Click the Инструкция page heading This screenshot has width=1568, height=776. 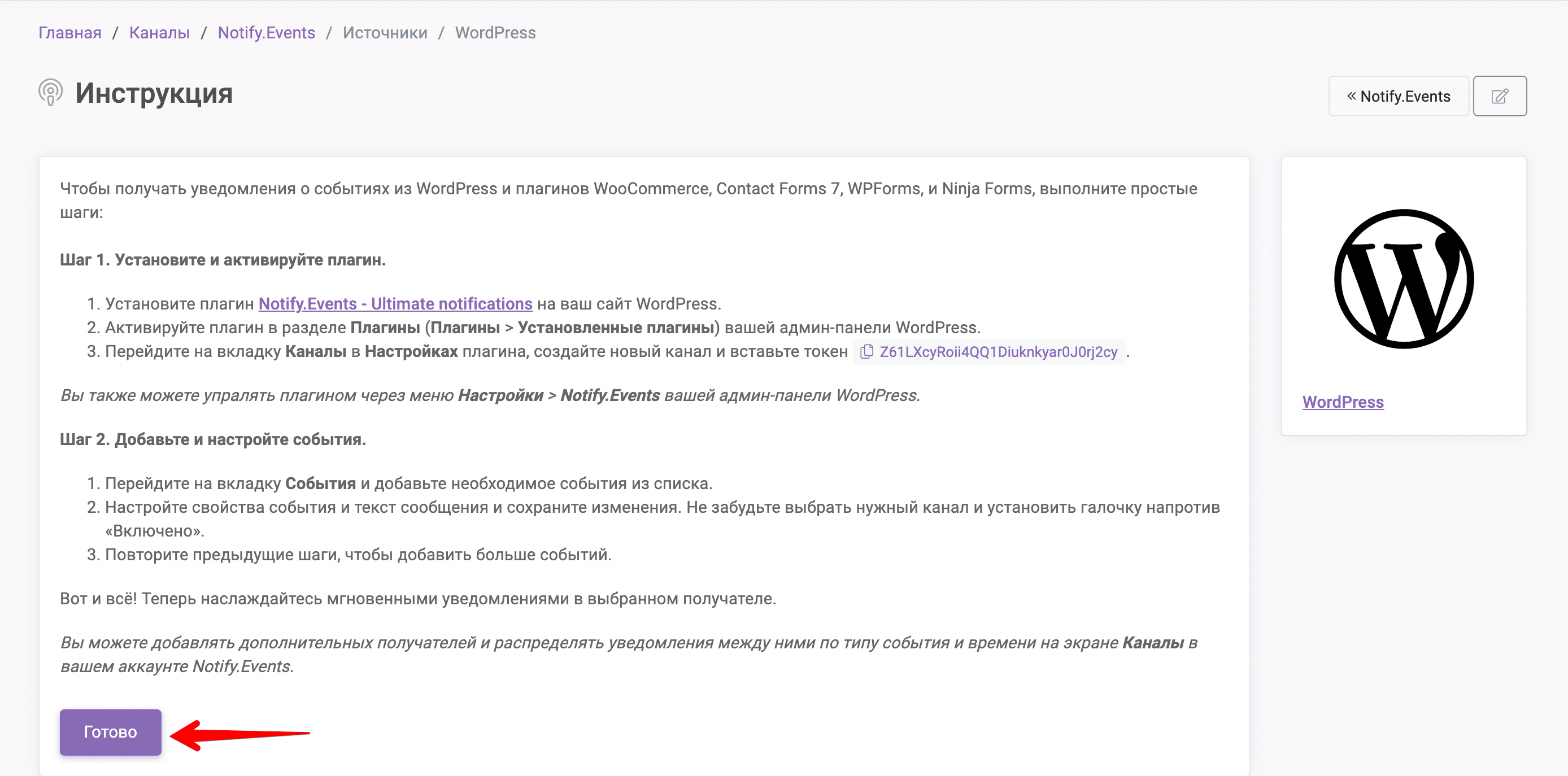(154, 93)
